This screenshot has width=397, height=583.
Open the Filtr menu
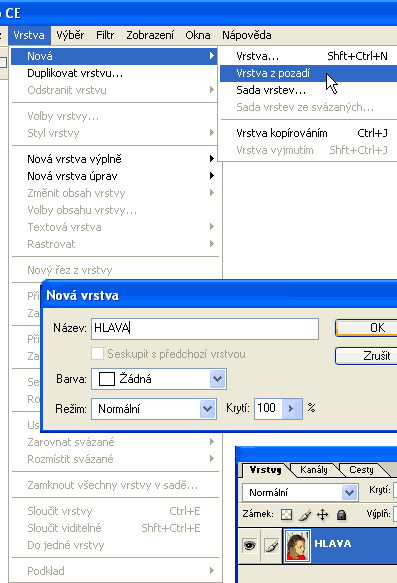105,35
